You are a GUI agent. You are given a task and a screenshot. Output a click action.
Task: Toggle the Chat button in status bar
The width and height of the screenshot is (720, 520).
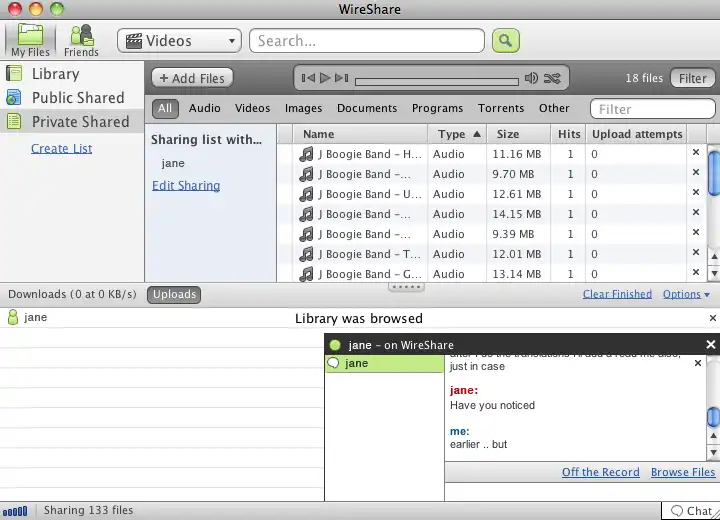click(x=691, y=511)
